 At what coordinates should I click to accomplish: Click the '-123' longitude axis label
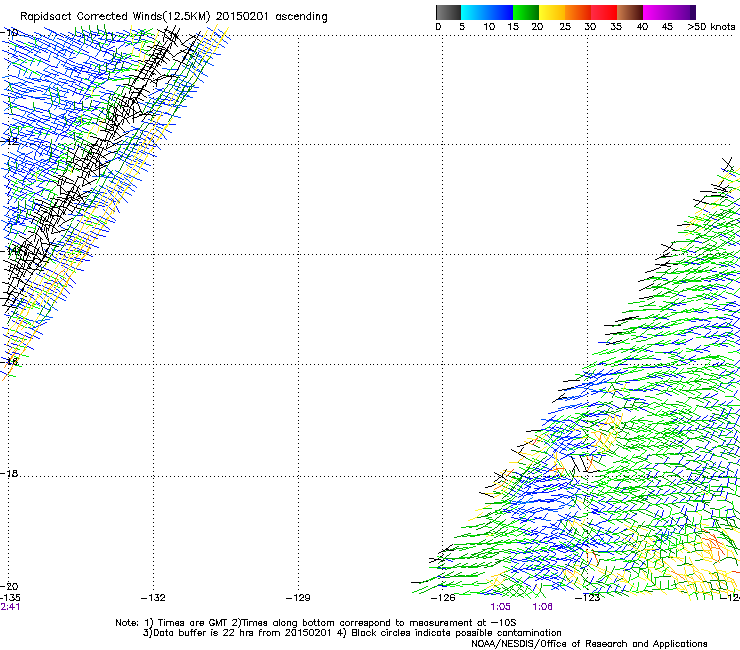(588, 598)
